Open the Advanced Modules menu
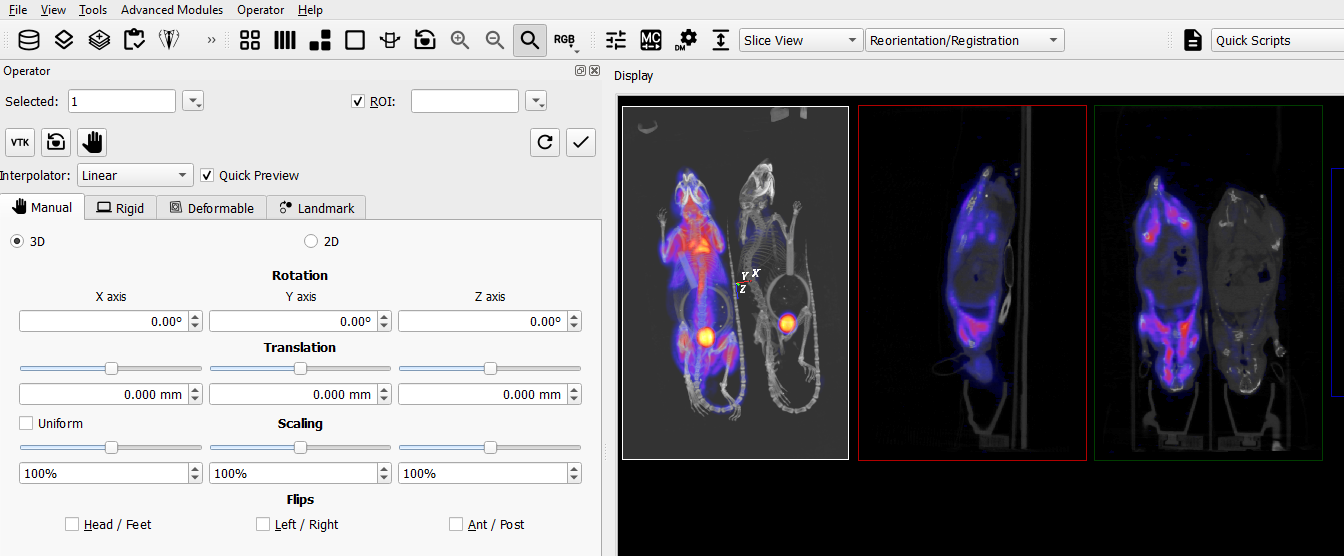Viewport: 1344px width, 556px height. 173,9
